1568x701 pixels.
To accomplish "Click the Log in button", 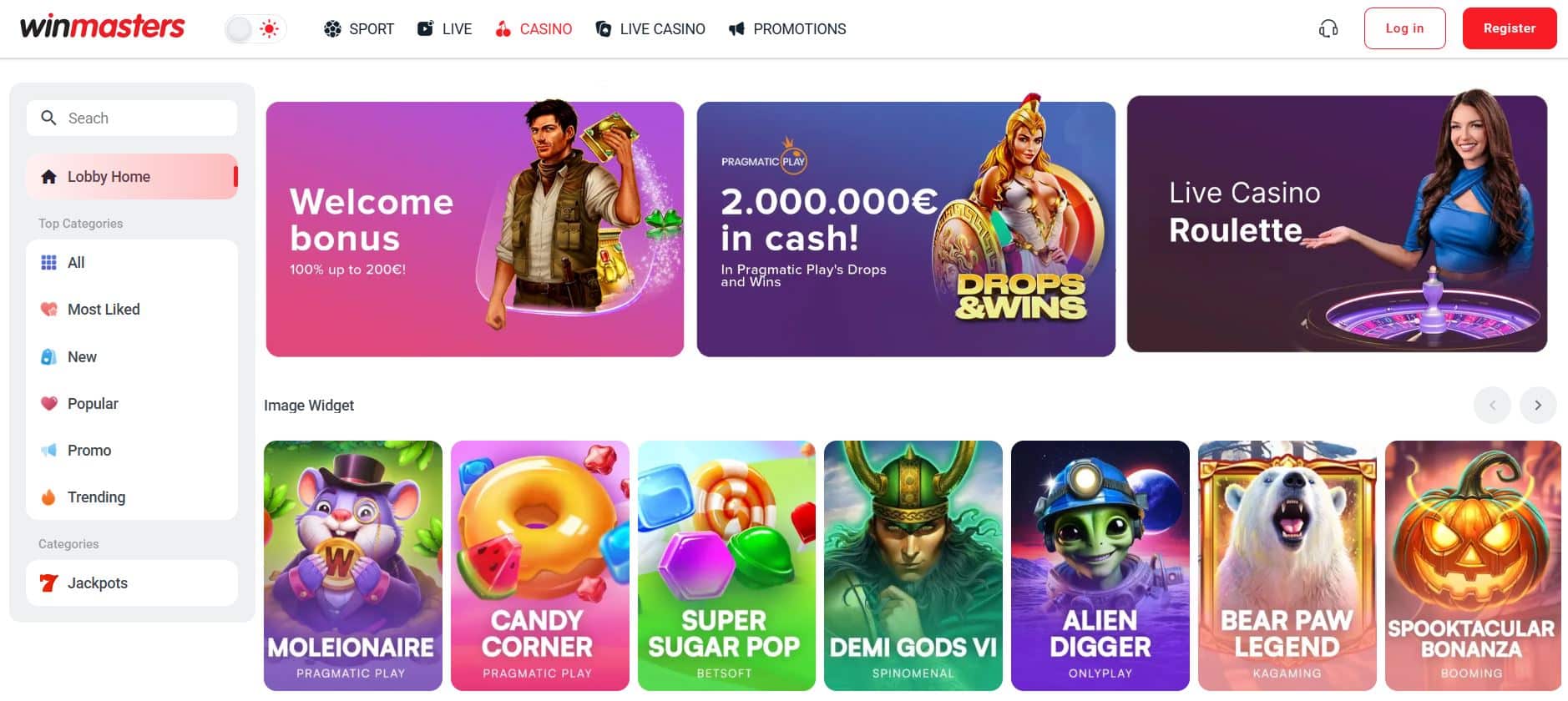I will tap(1404, 28).
